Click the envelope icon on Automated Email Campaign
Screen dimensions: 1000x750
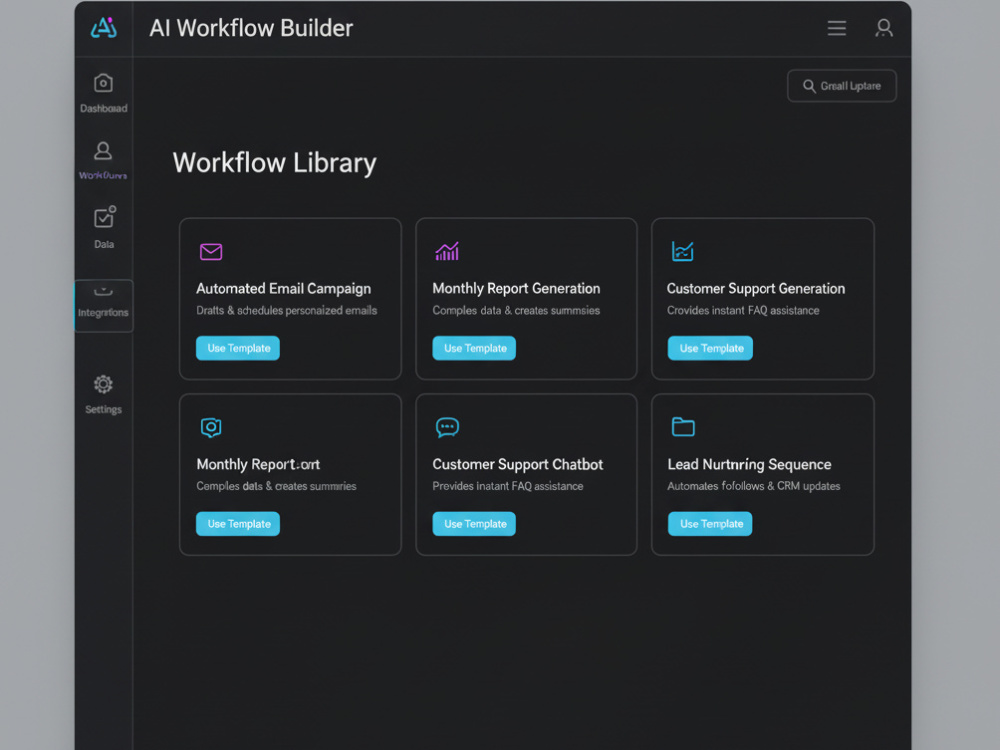click(x=211, y=252)
